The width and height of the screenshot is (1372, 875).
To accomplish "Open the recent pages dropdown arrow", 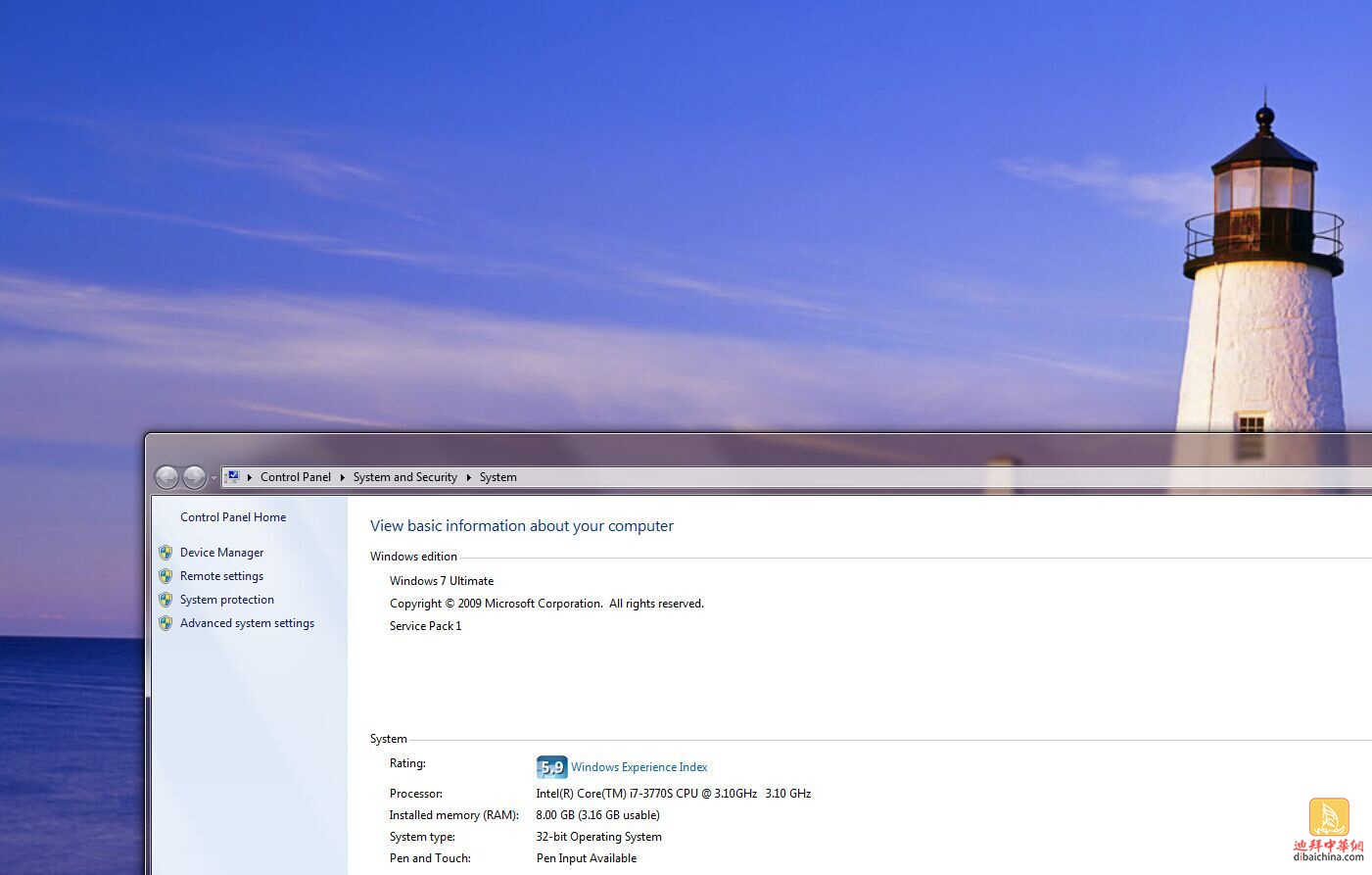I will (x=213, y=478).
